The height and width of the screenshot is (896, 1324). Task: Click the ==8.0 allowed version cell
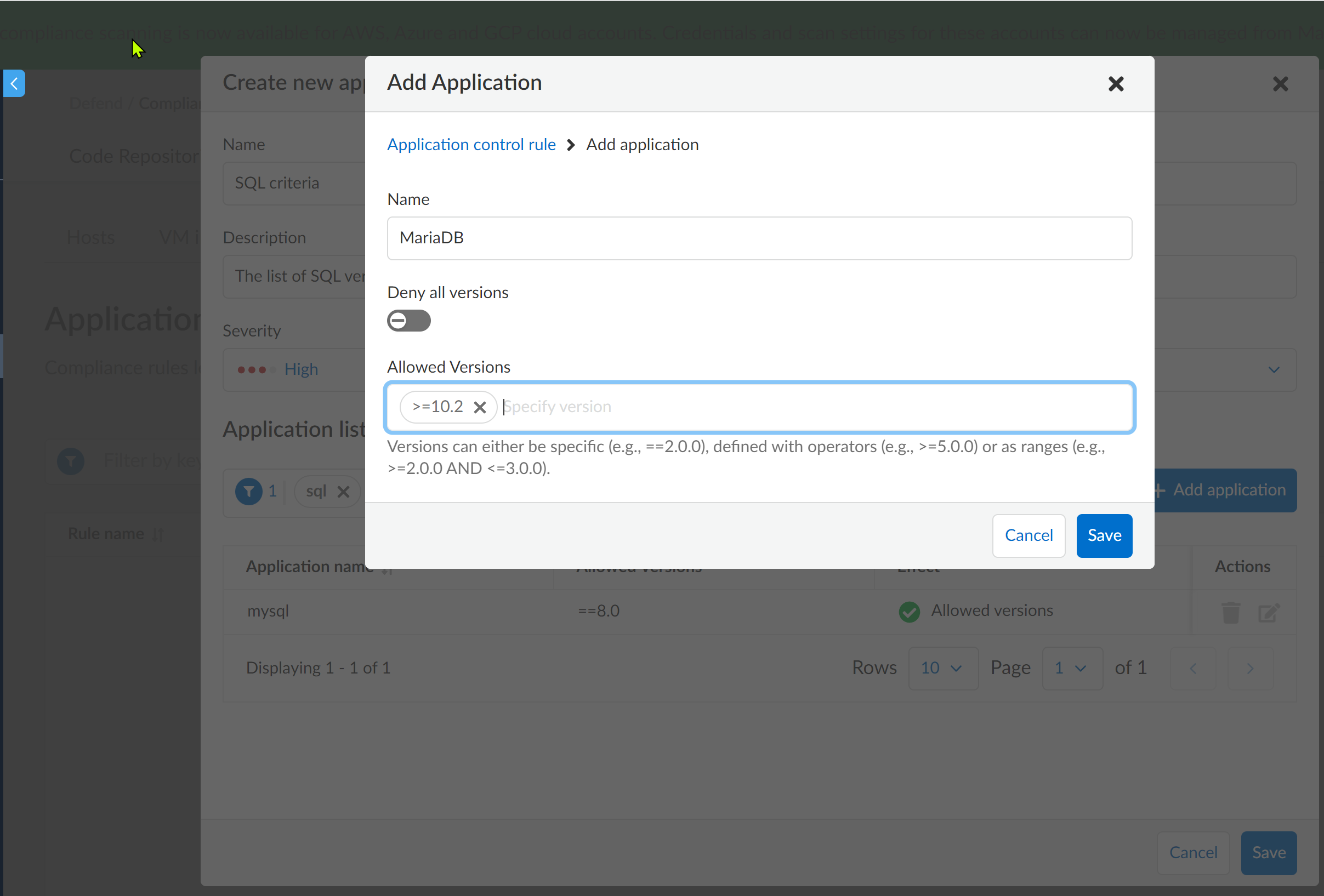coord(598,611)
